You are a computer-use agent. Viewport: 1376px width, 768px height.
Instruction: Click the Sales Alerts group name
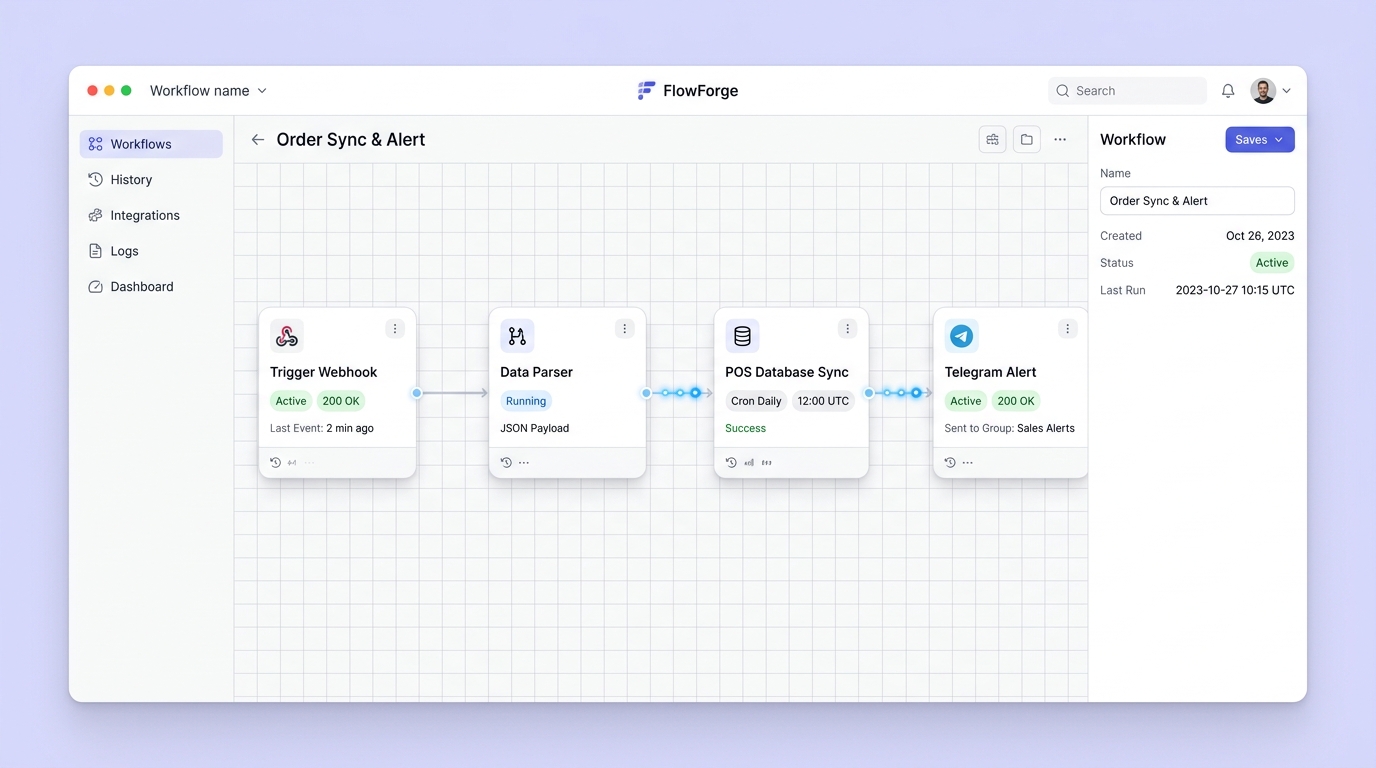(x=1046, y=428)
